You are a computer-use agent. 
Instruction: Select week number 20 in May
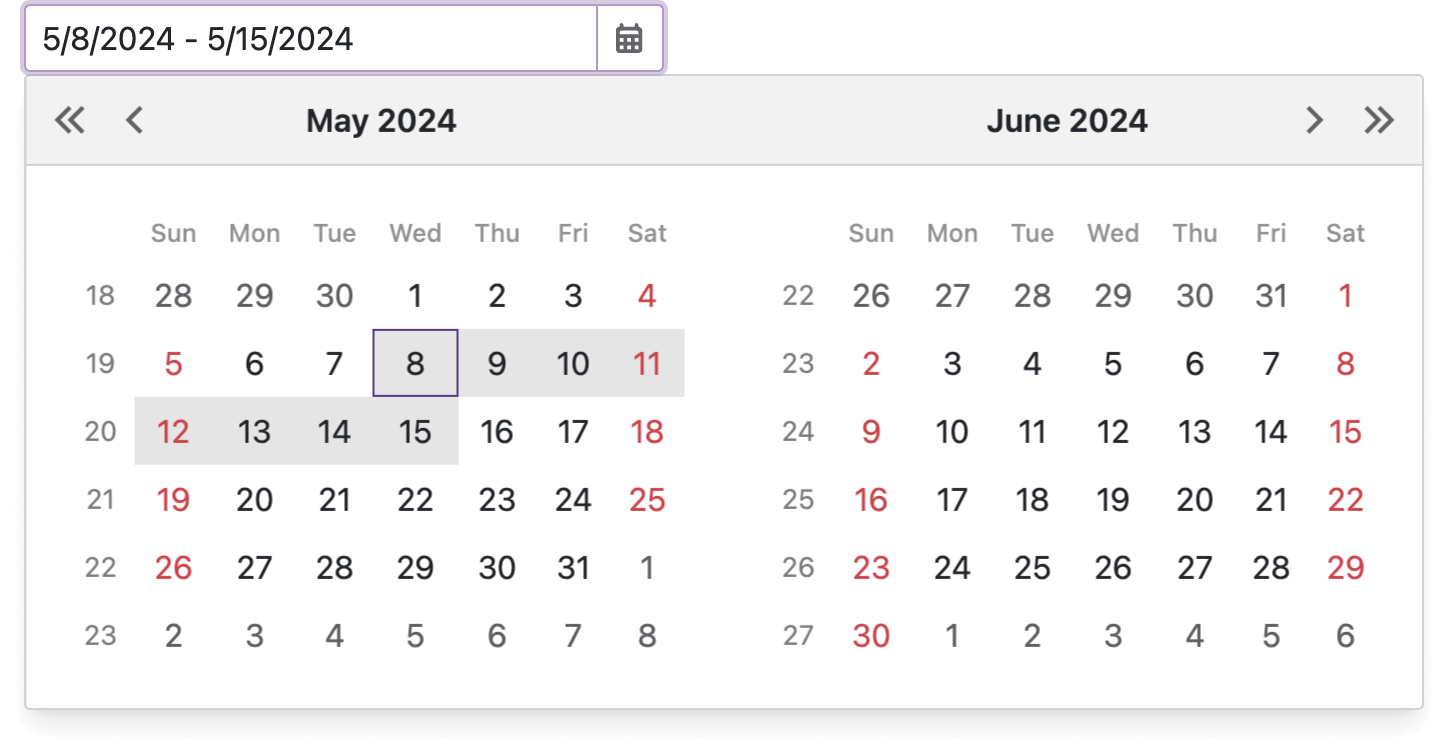tap(99, 432)
